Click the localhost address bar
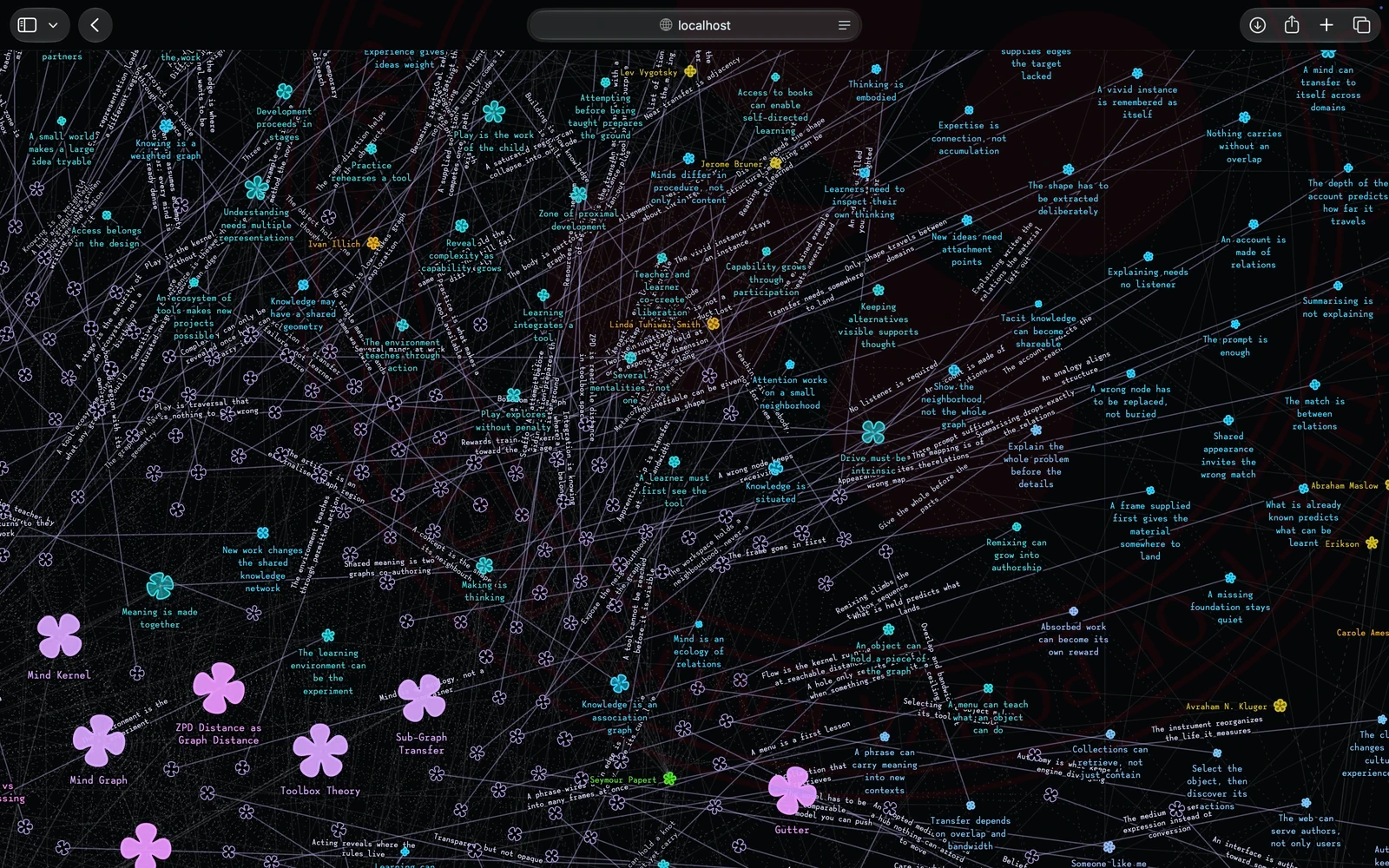 point(694,25)
